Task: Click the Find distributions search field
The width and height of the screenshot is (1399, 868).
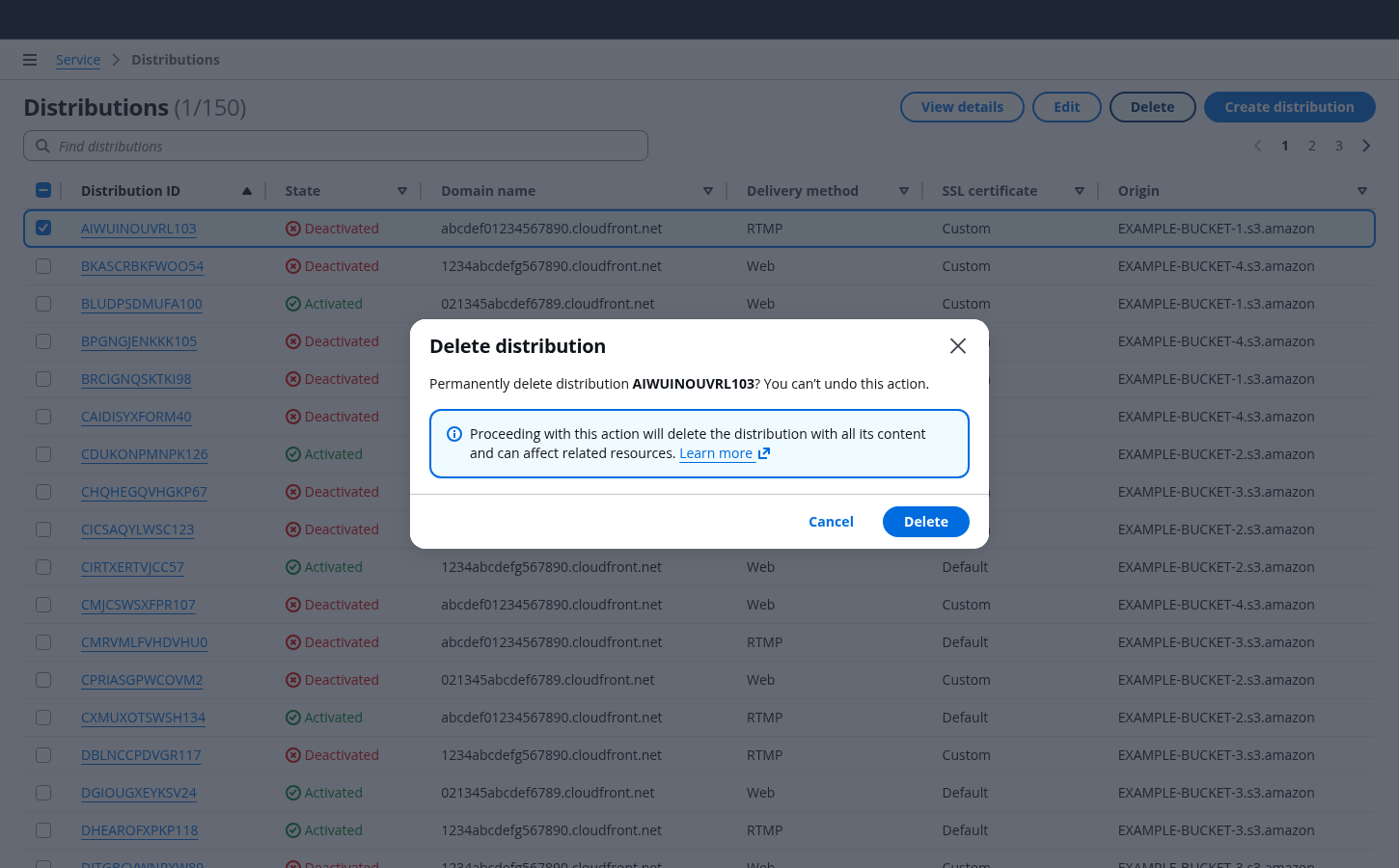Action: pyautogui.click(x=347, y=147)
